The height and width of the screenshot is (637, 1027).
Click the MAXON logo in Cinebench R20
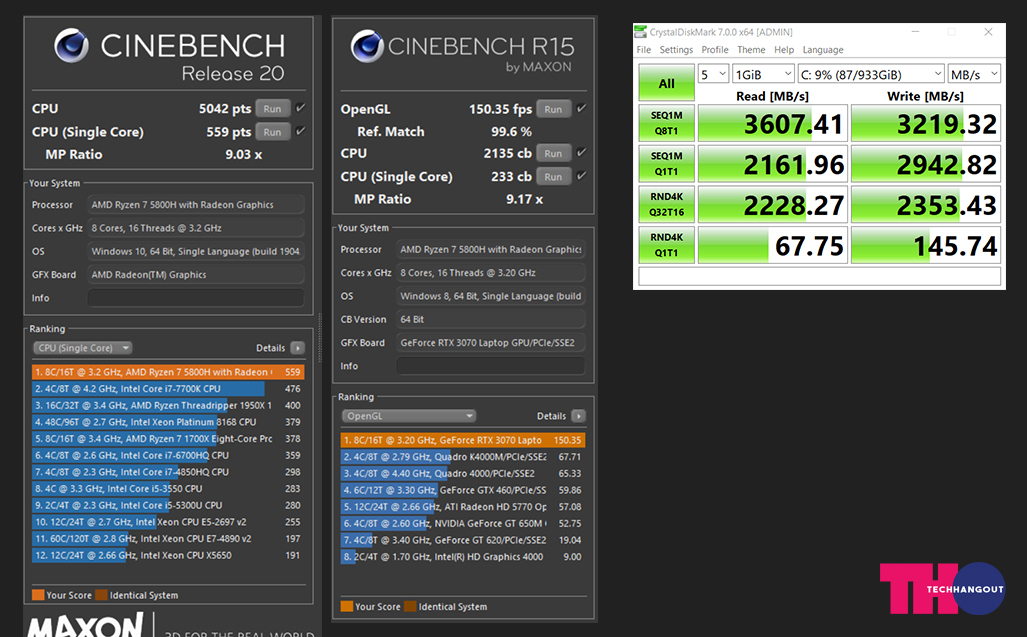[85, 624]
